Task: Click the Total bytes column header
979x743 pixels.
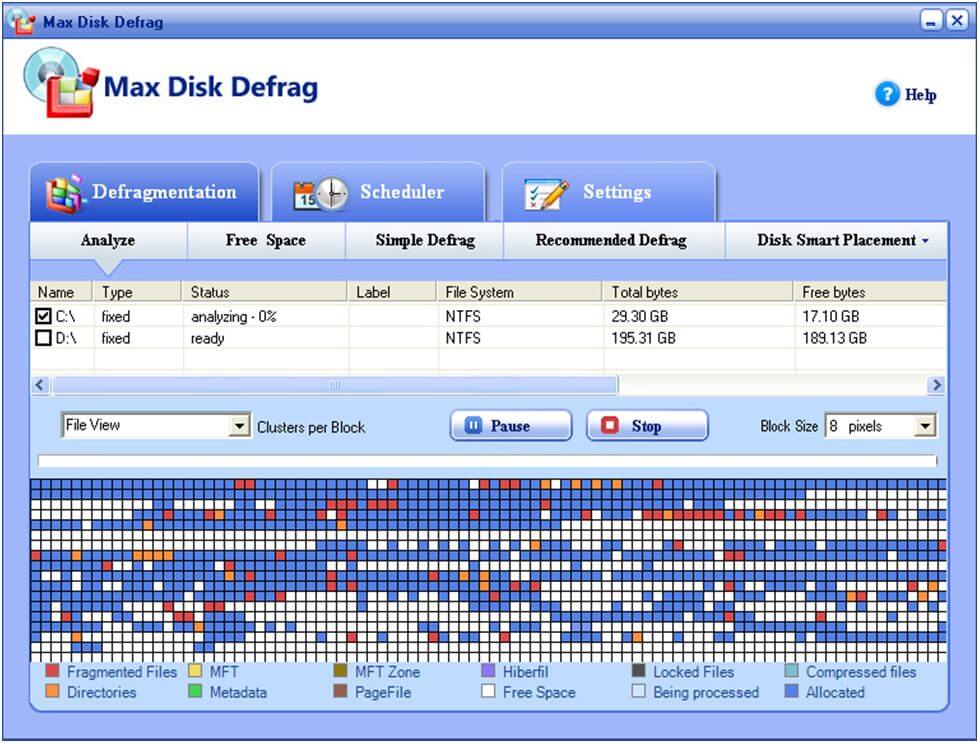Action: pyautogui.click(x=698, y=292)
